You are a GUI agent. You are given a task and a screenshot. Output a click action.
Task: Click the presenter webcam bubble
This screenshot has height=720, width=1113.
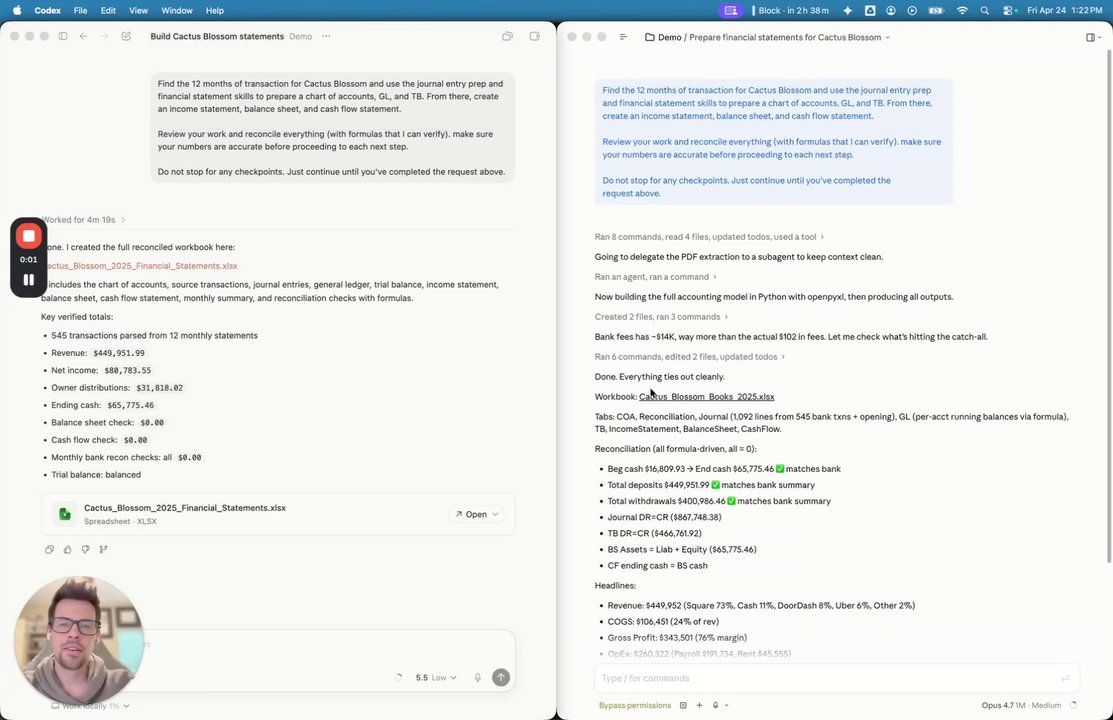(x=78, y=640)
